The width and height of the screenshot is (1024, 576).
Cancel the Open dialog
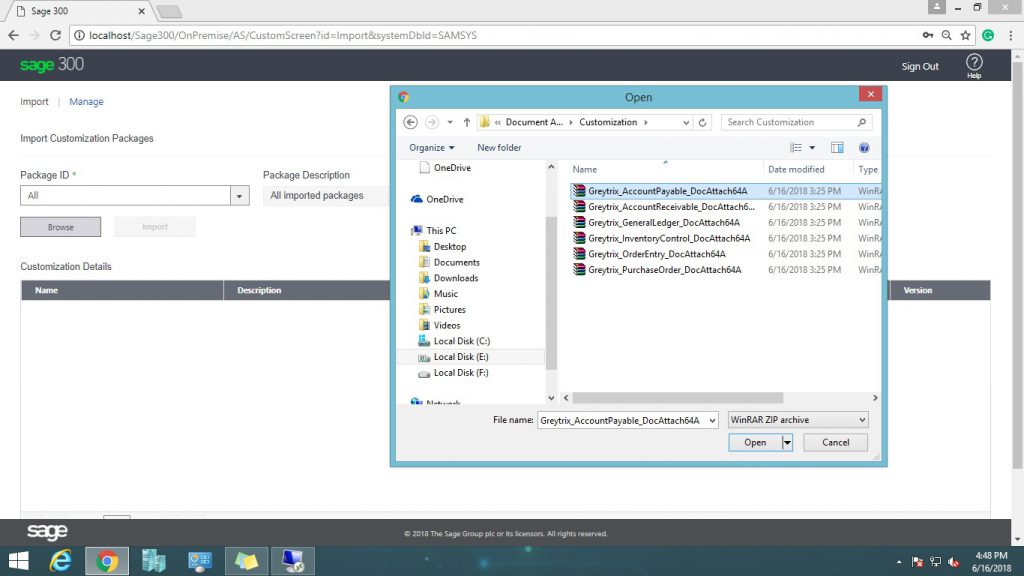tap(835, 443)
